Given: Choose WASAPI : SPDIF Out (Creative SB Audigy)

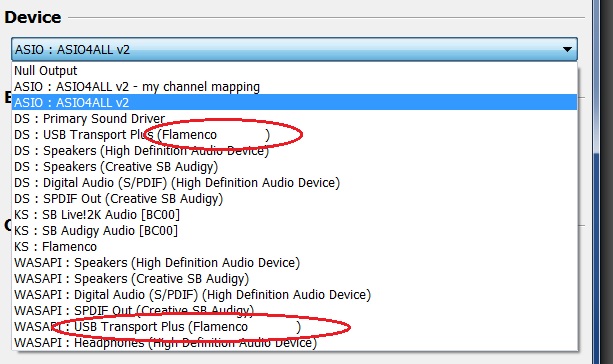Looking at the screenshot, I should coord(294,310).
